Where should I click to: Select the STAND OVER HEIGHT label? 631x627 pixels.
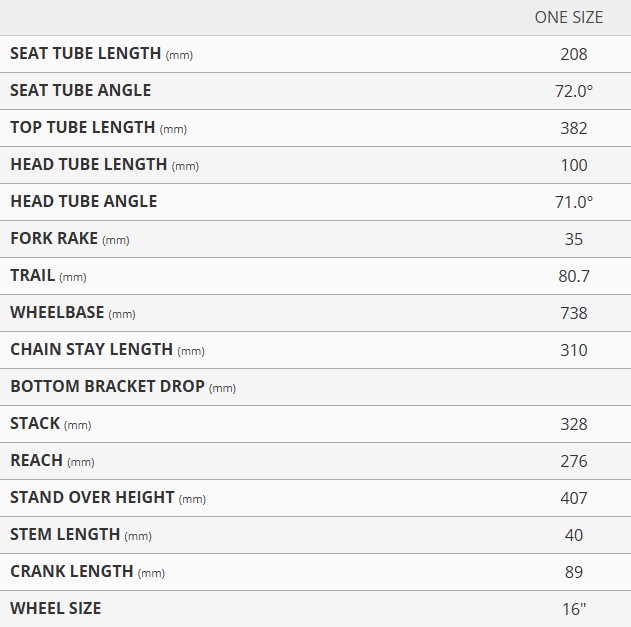(x=107, y=498)
